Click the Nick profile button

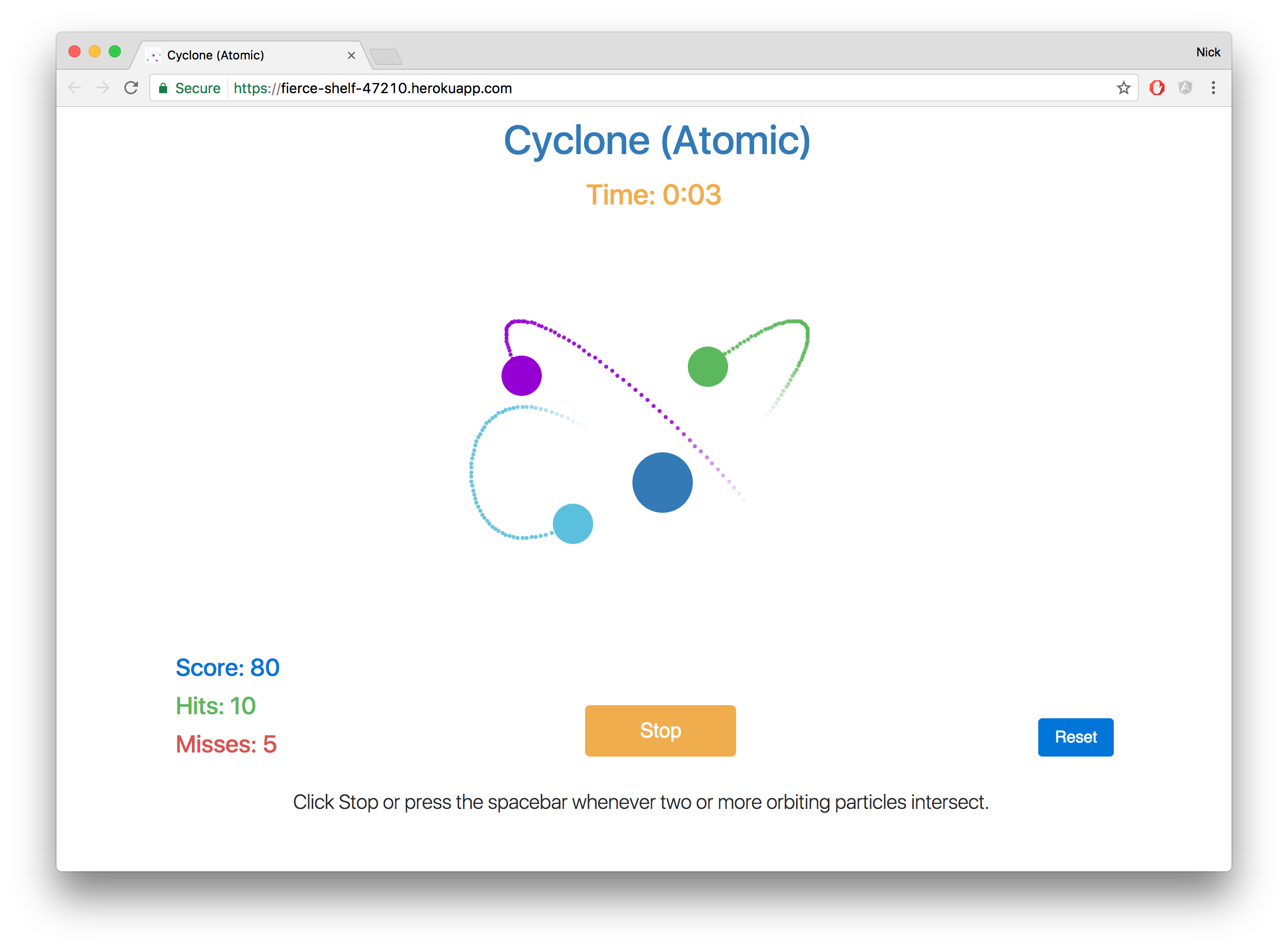click(x=1208, y=52)
